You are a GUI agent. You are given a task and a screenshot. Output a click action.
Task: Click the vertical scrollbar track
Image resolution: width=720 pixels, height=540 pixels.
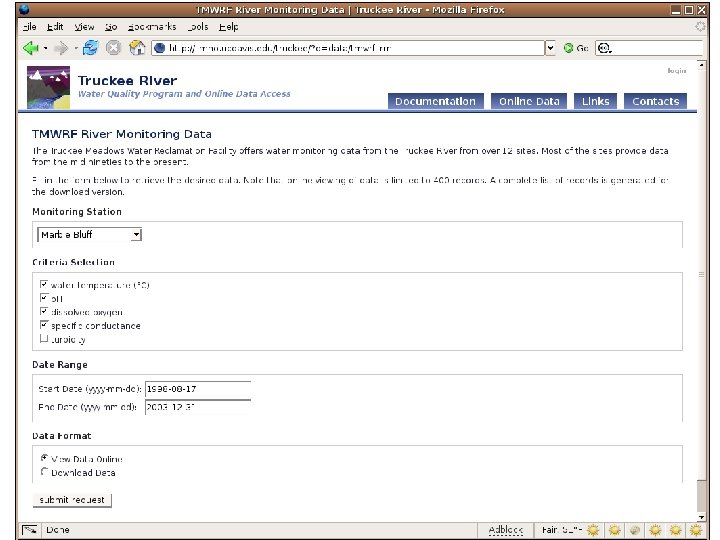pos(701,276)
